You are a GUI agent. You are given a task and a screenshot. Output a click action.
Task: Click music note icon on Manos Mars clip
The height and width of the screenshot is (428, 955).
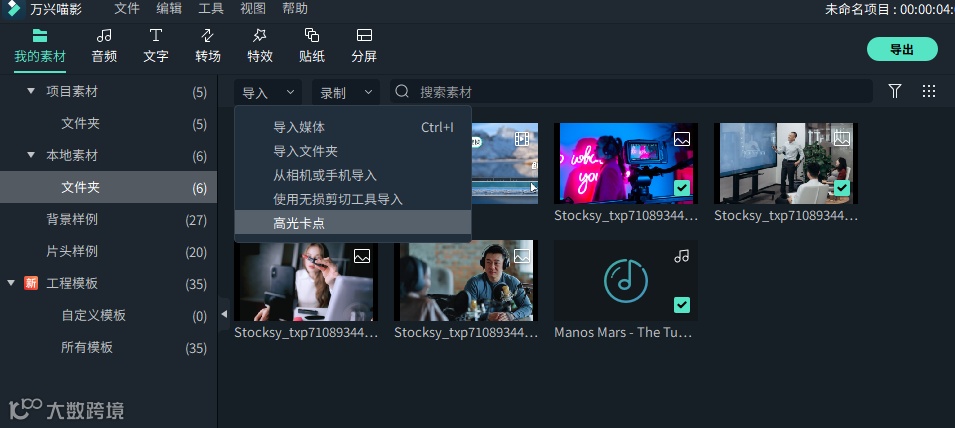click(x=682, y=256)
